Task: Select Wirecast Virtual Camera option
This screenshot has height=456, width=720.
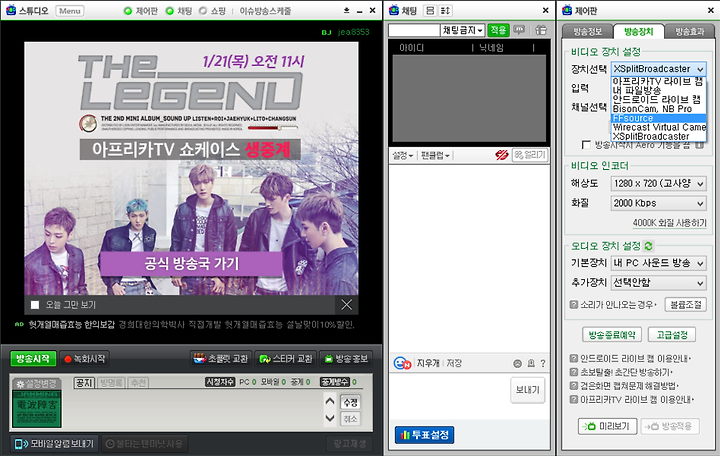Action: coord(659,127)
